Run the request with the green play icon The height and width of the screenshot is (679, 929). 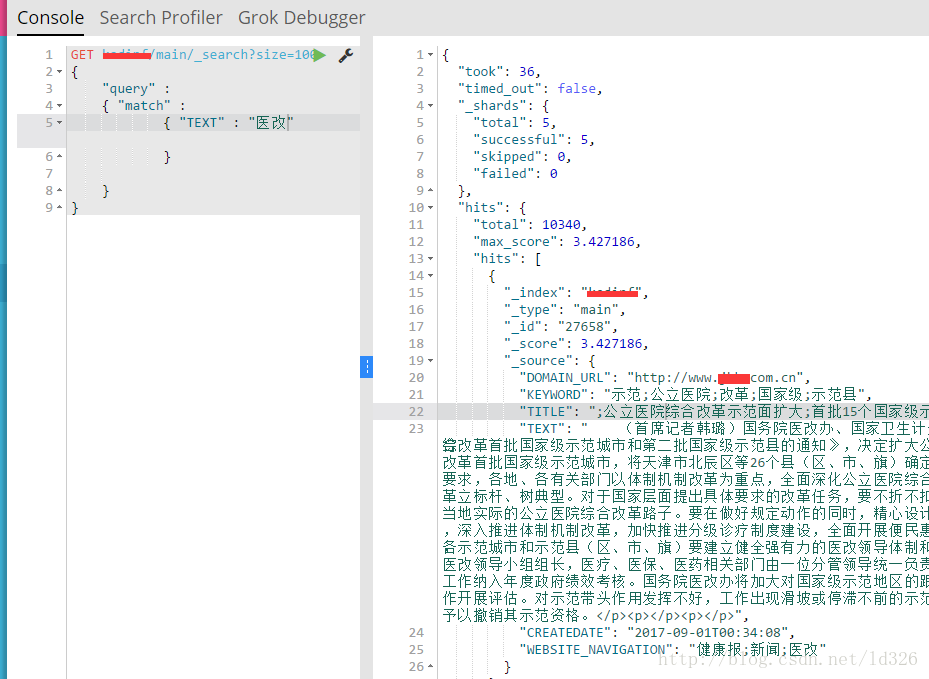click(x=319, y=55)
